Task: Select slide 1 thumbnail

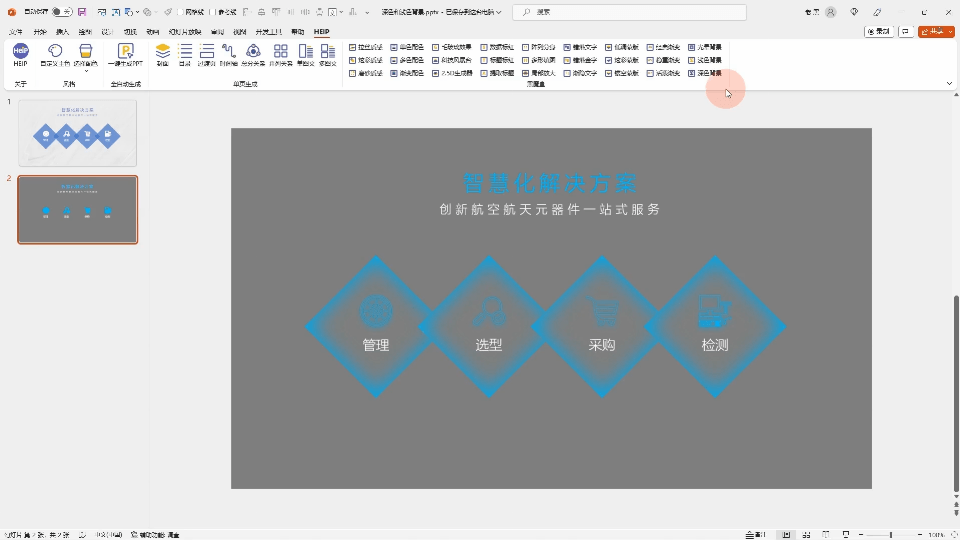Action: pyautogui.click(x=78, y=133)
